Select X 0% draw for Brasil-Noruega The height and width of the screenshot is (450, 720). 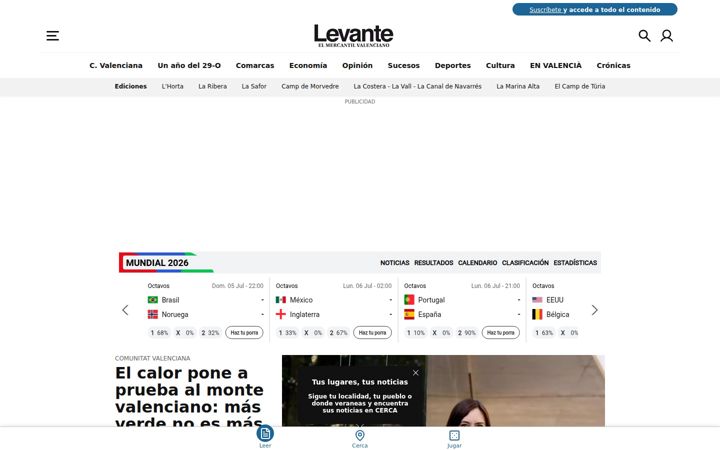click(x=185, y=332)
